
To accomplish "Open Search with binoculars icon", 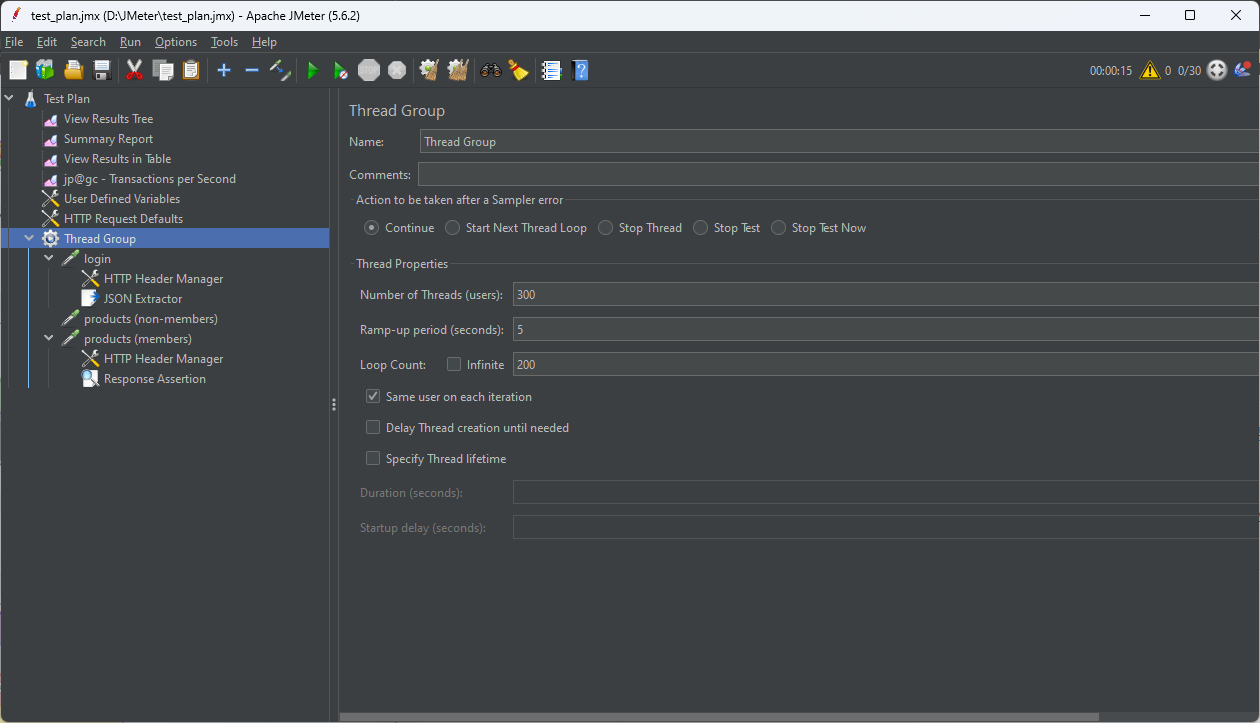I will pyautogui.click(x=491, y=70).
